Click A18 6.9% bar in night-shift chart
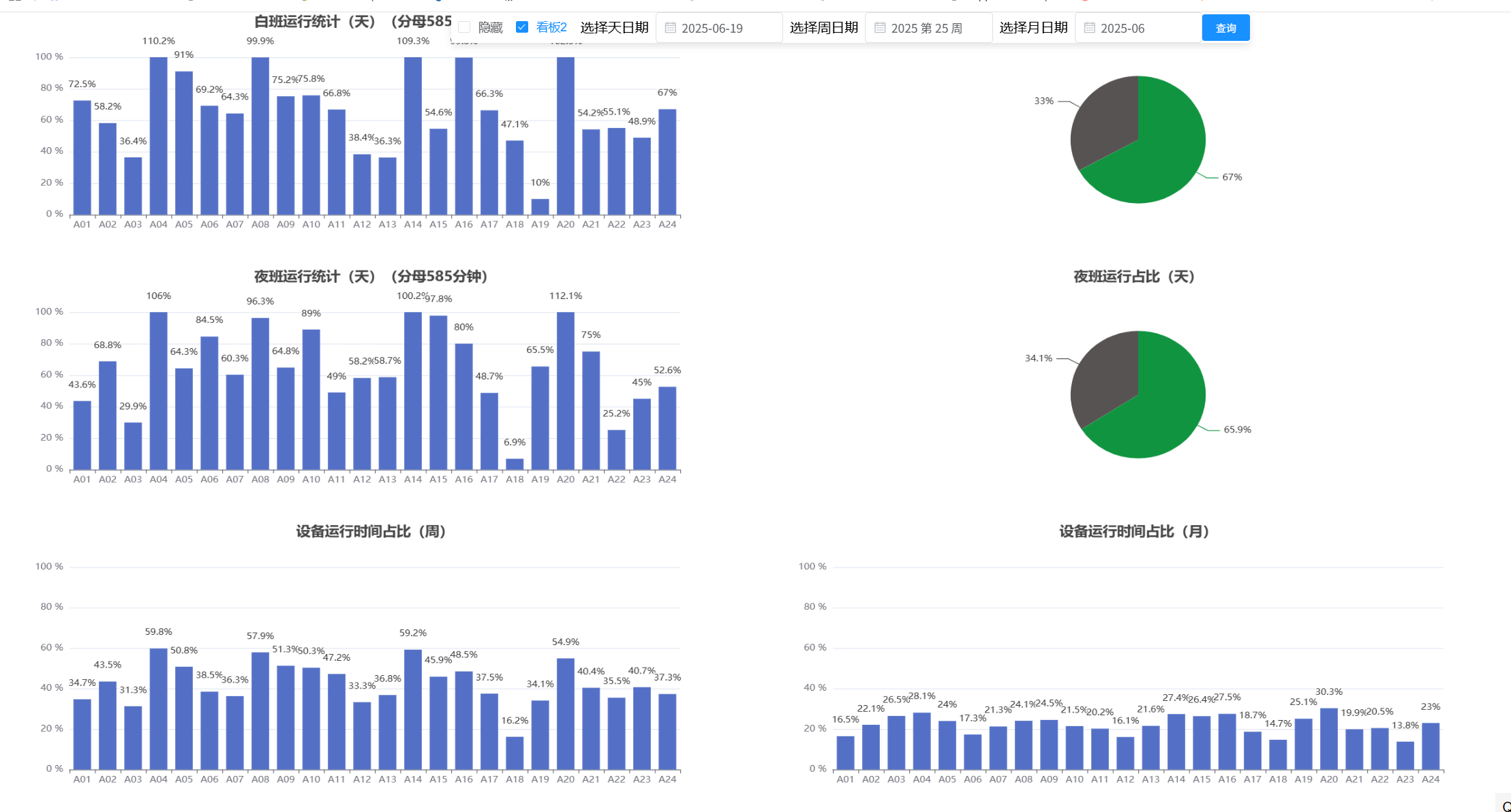Image resolution: width=1511 pixels, height=812 pixels. pyautogui.click(x=515, y=464)
